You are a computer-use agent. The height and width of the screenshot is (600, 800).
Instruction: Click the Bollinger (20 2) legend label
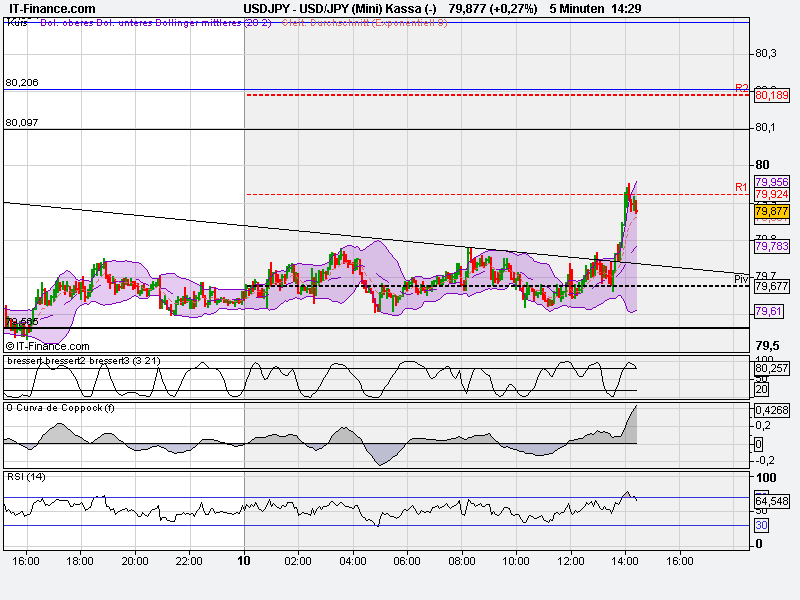pyautogui.click(x=140, y=22)
